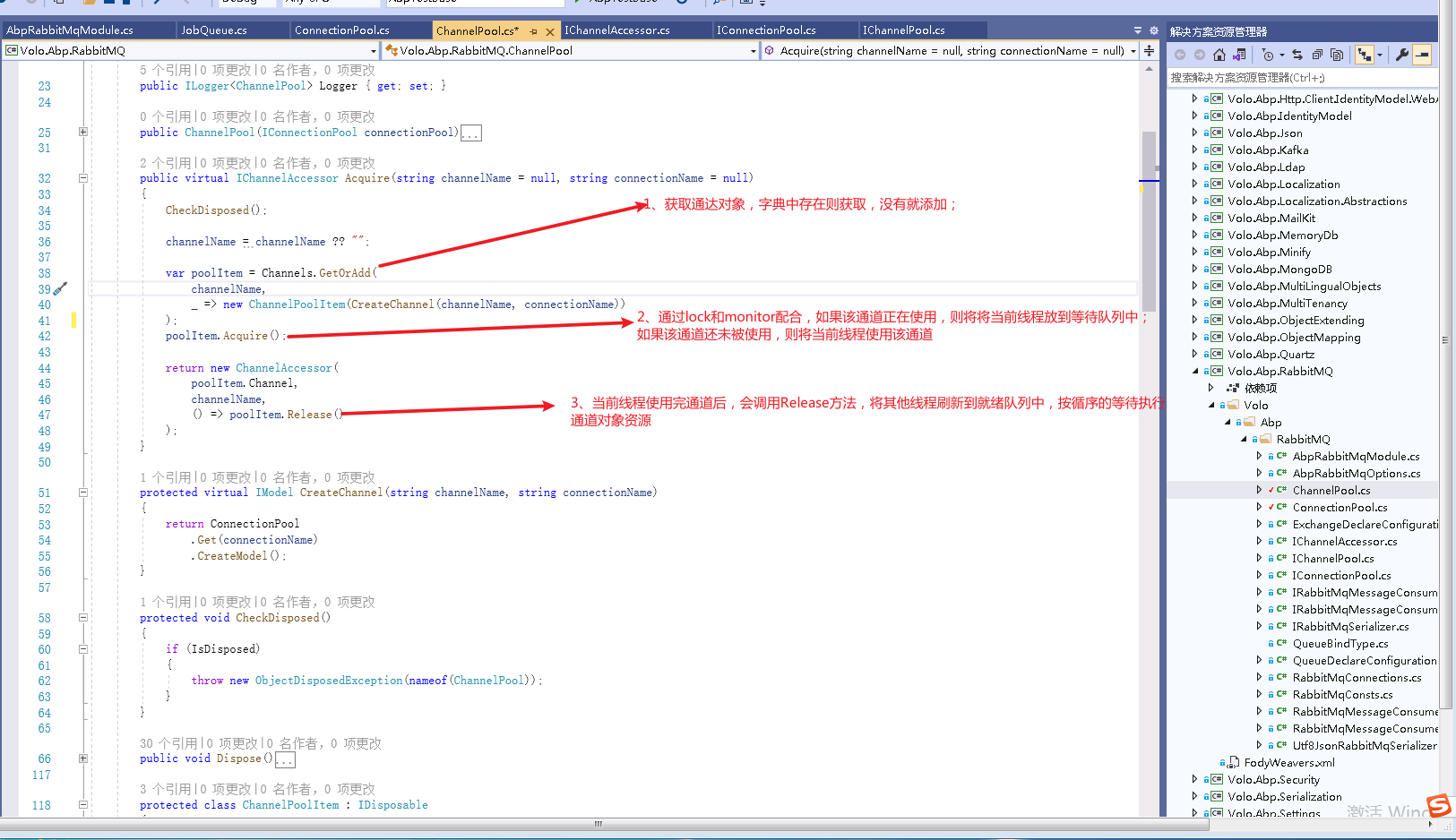Image resolution: width=1456 pixels, height=840 pixels.
Task: Click the split editor window icon
Action: (1149, 51)
